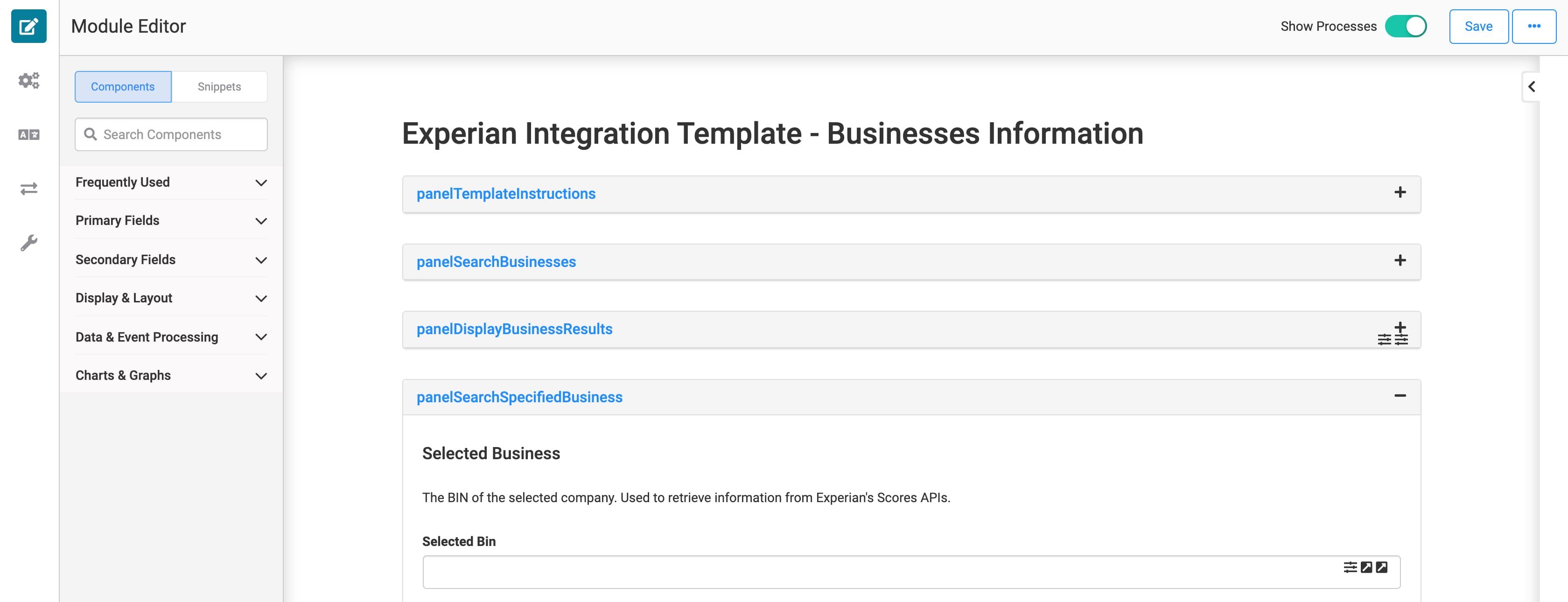
Task: Focus the Search Components input
Action: [x=171, y=134]
